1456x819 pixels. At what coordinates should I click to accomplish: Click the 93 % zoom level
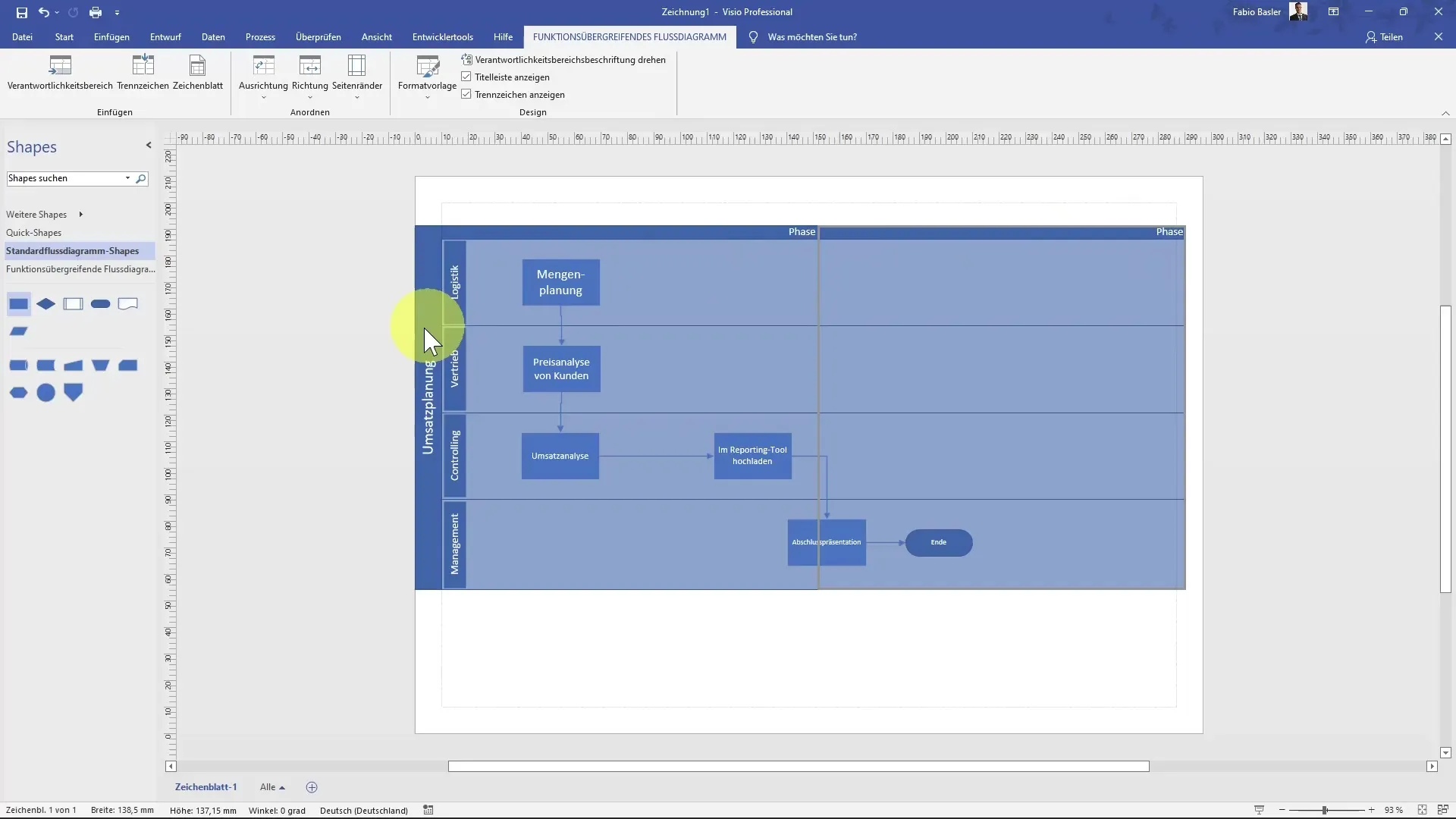[x=1394, y=810]
